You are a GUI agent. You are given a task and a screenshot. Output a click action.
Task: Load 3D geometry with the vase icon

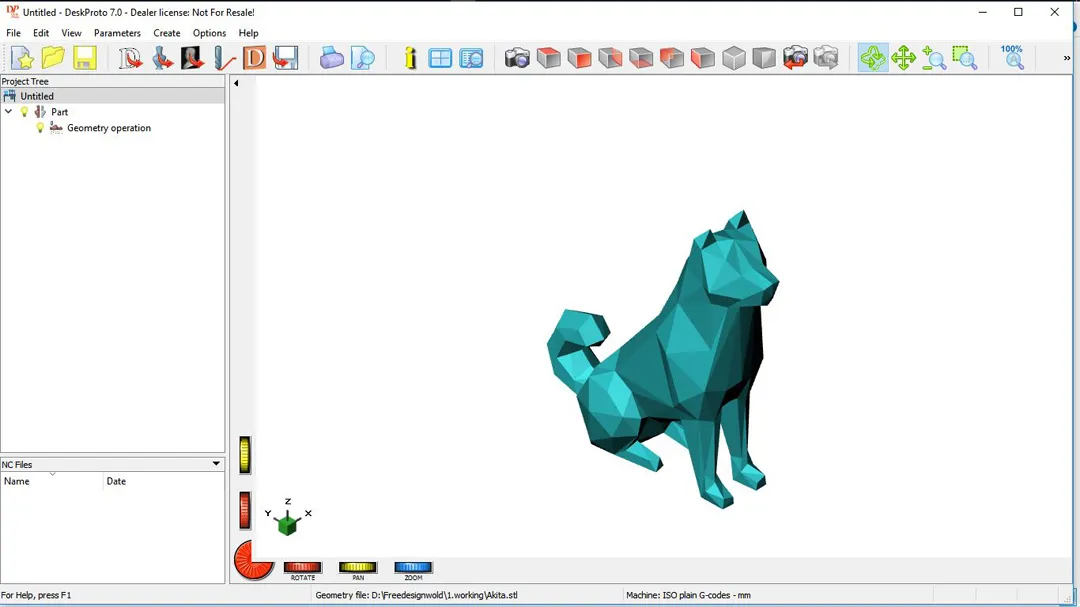[162, 58]
